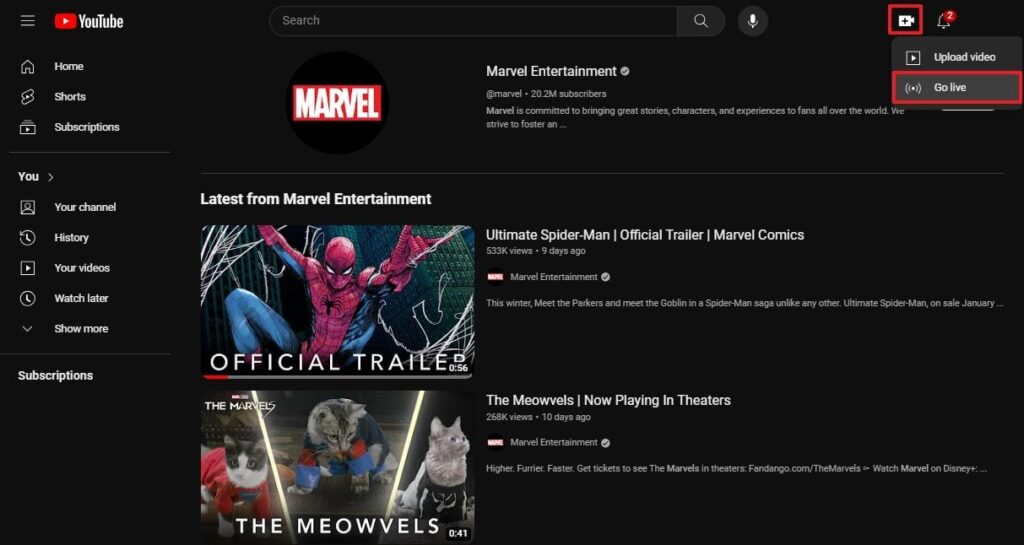
Task: Open The Meowvels video thumbnail
Action: pos(338,467)
